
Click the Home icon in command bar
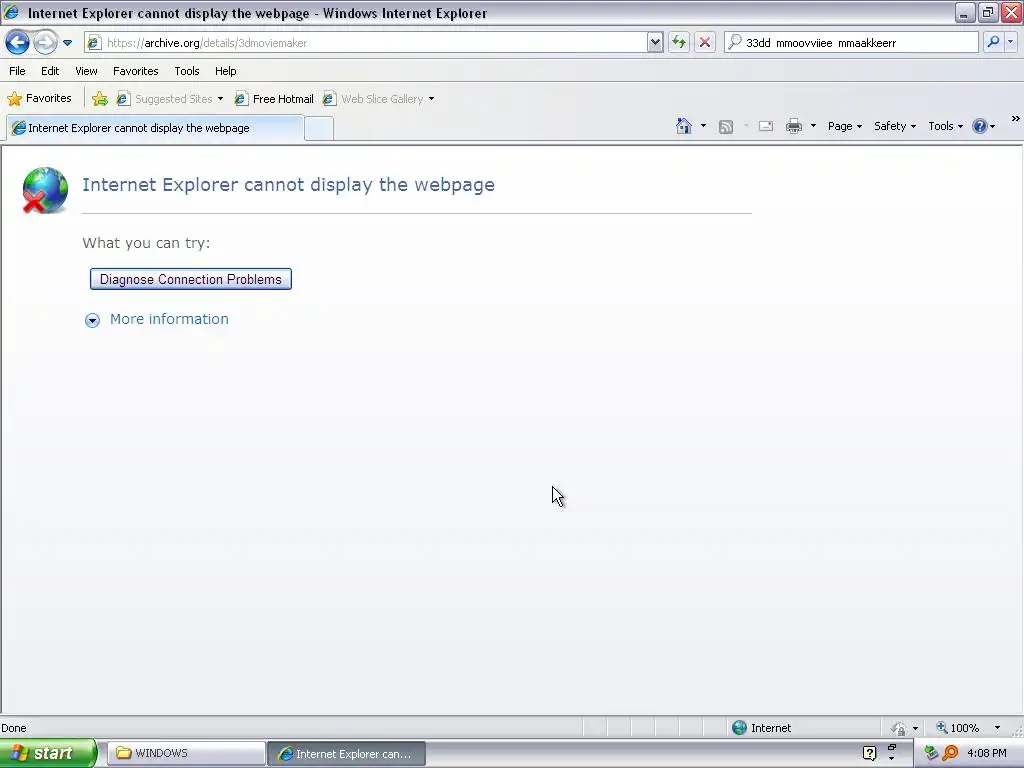click(684, 126)
